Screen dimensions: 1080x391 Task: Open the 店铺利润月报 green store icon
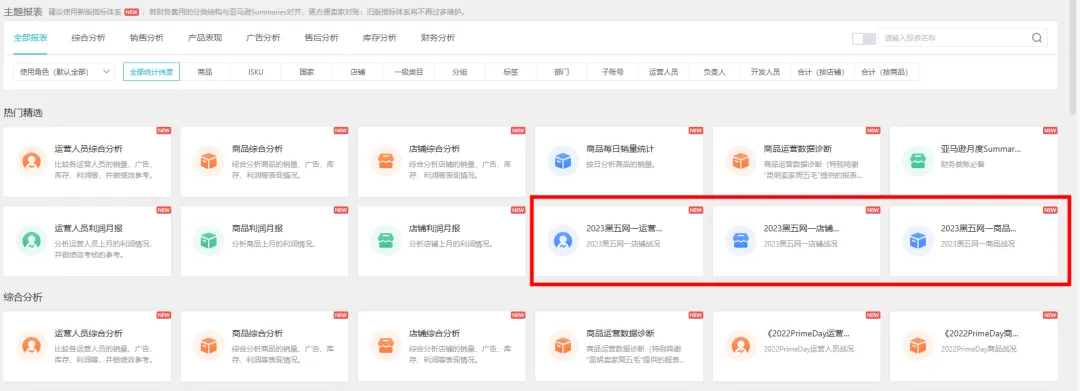pos(385,240)
